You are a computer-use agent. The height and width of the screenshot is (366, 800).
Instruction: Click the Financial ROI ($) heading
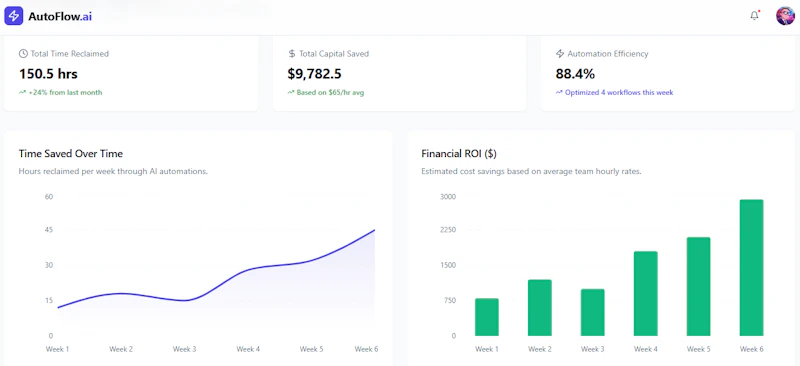[x=459, y=154]
